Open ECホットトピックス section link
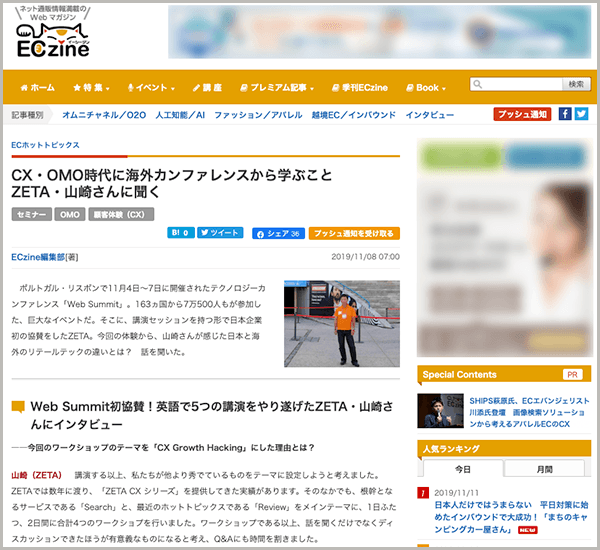The width and height of the screenshot is (600, 550). (x=46, y=145)
